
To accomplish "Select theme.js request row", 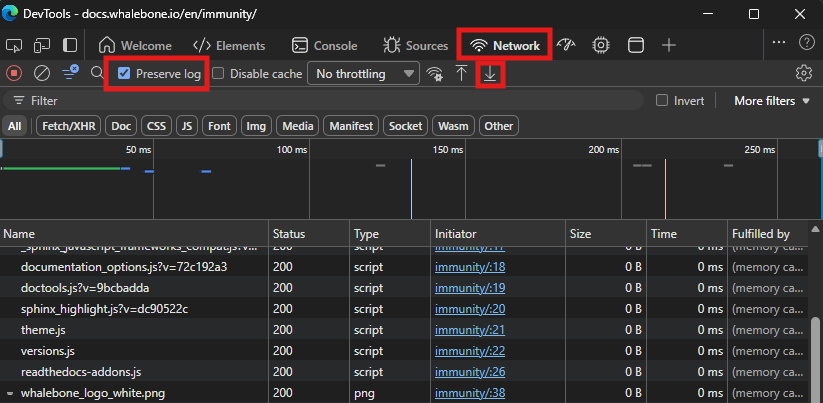I will [x=404, y=330].
